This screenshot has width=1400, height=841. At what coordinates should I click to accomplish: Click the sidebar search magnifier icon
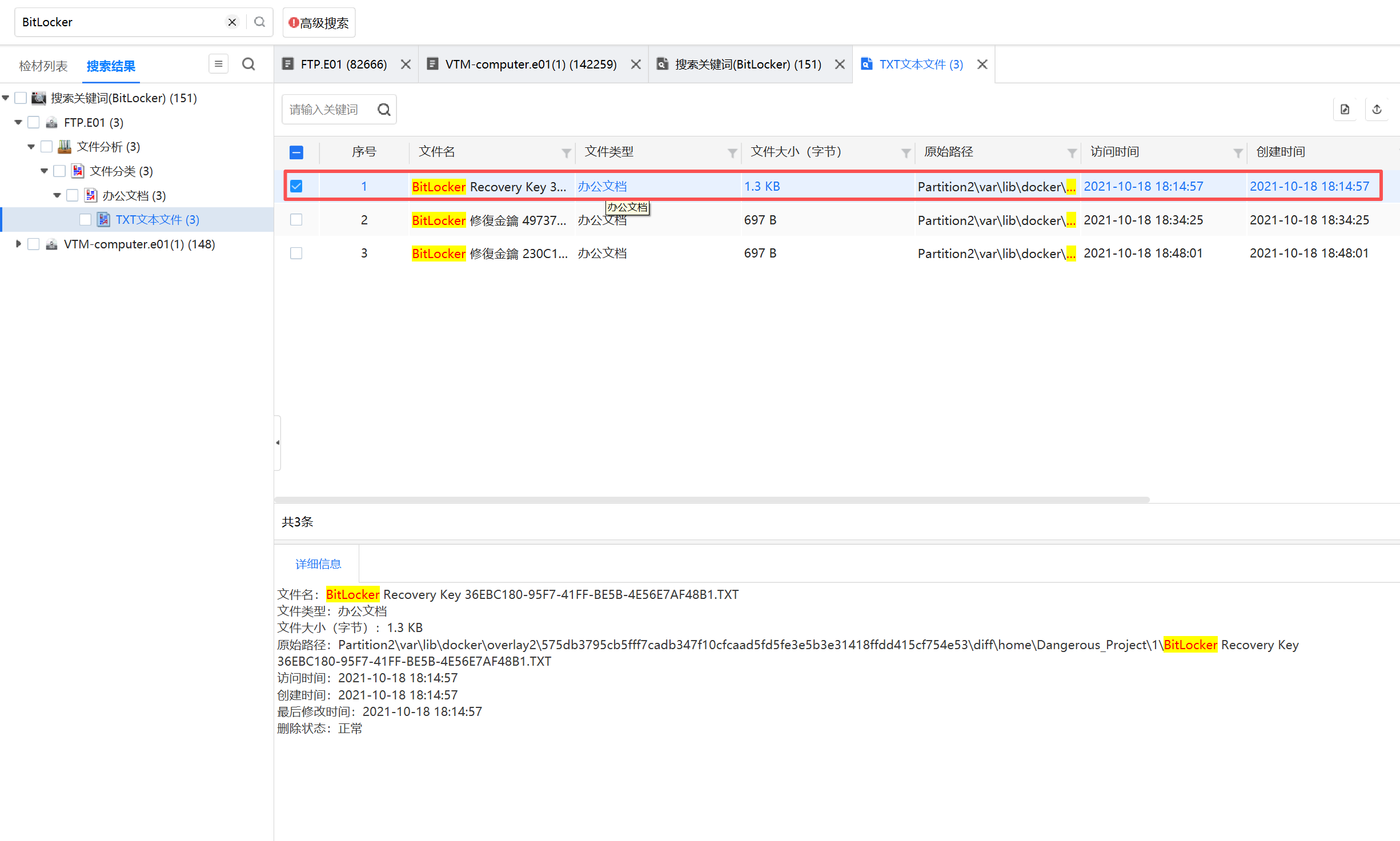pyautogui.click(x=248, y=64)
